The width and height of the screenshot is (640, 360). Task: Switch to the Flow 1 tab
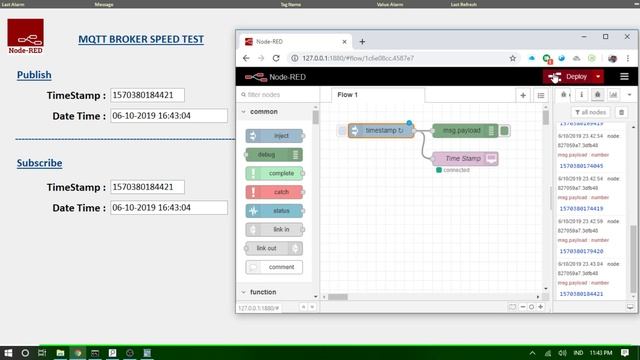click(378, 95)
